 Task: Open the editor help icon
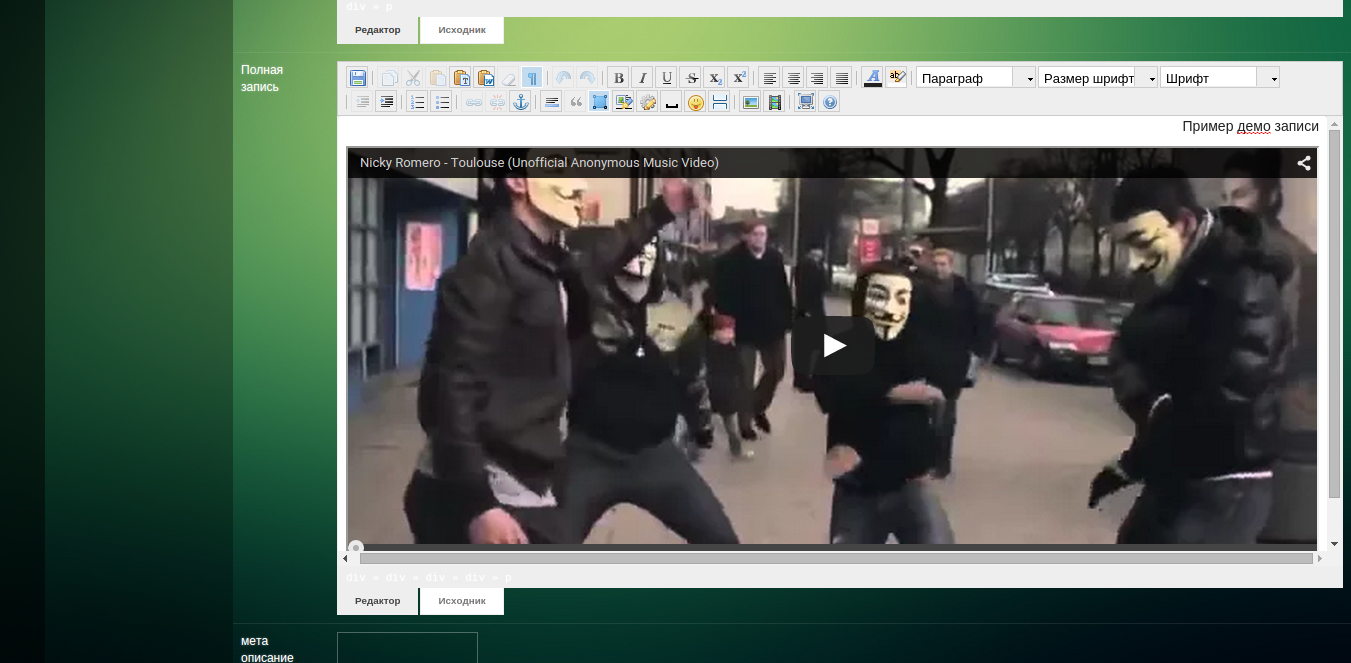tap(829, 102)
